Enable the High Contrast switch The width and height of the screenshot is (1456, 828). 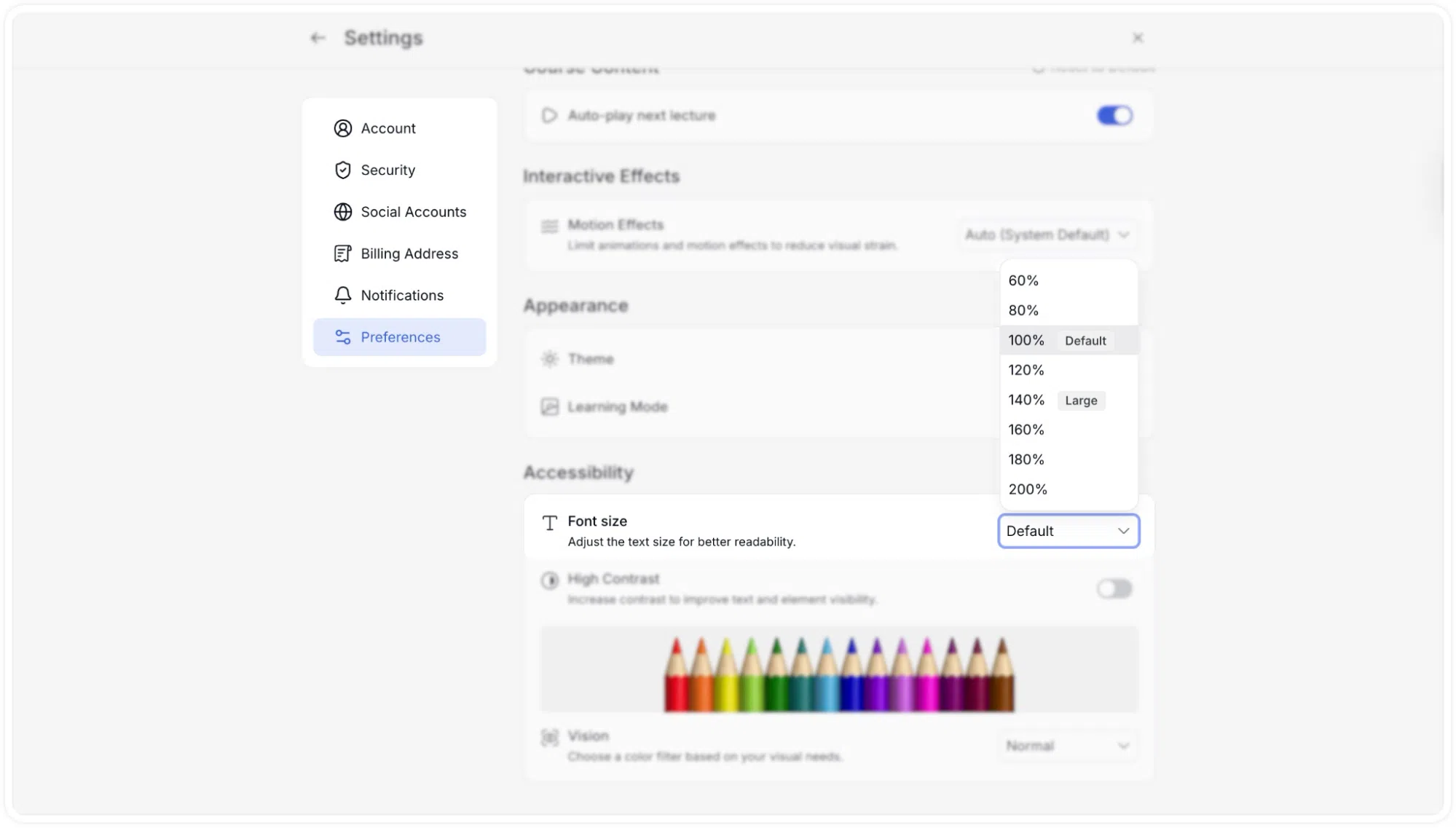(1114, 588)
